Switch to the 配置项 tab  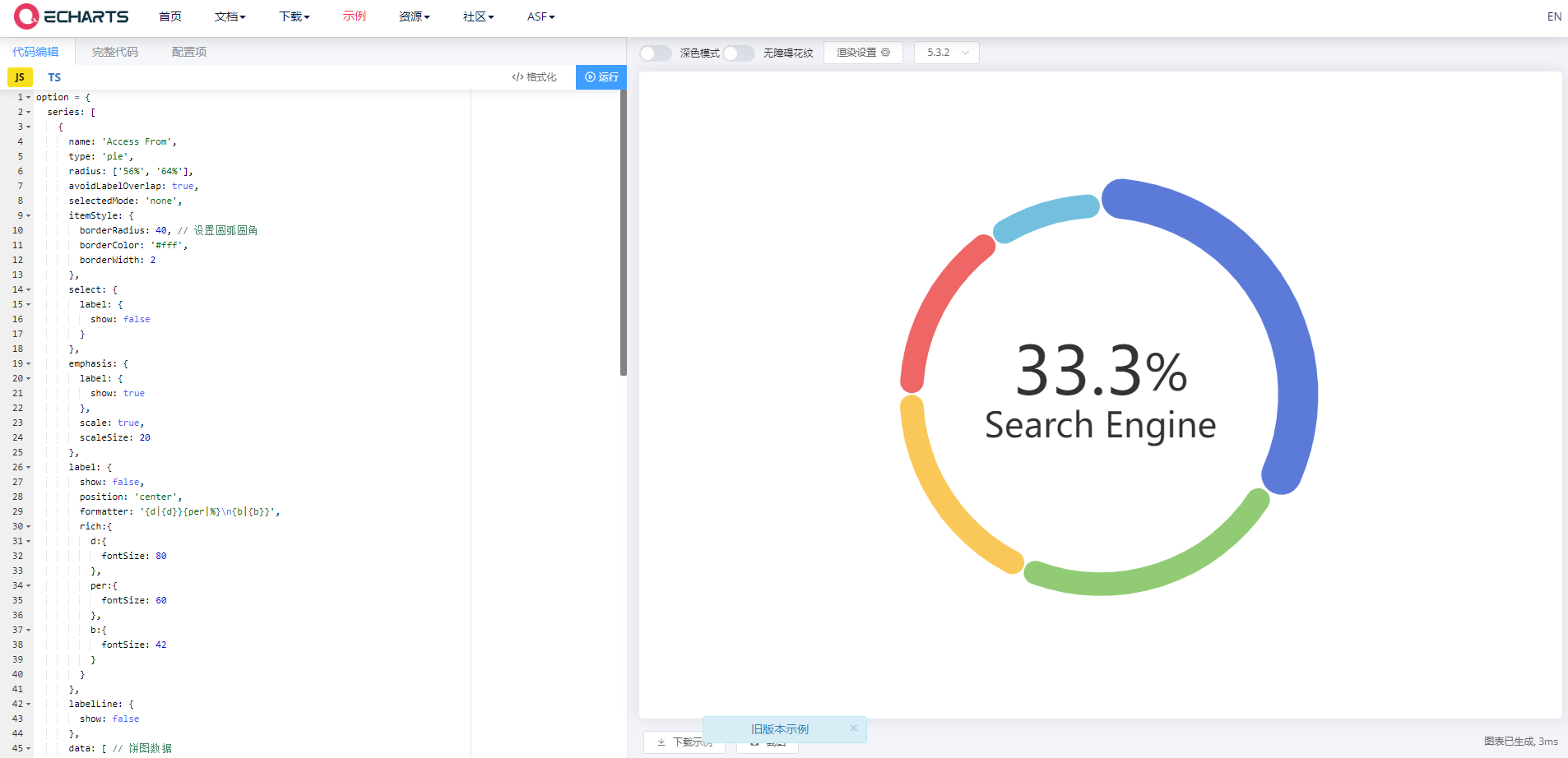coord(189,52)
